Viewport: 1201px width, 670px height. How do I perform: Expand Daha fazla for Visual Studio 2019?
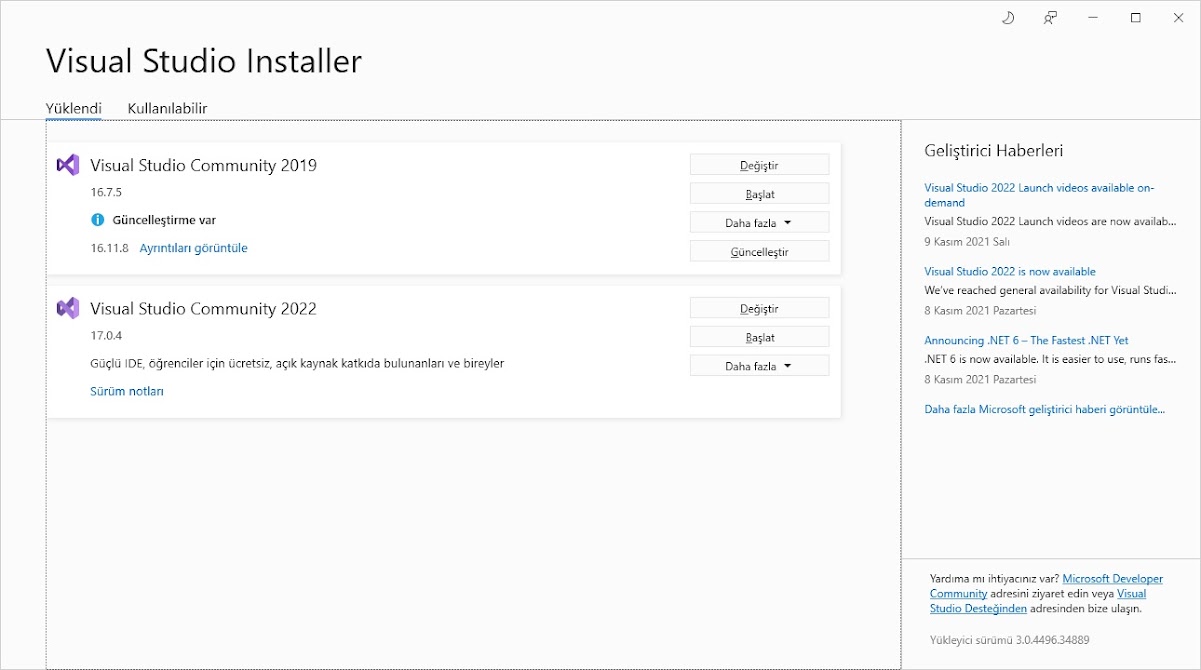pyautogui.click(x=759, y=223)
